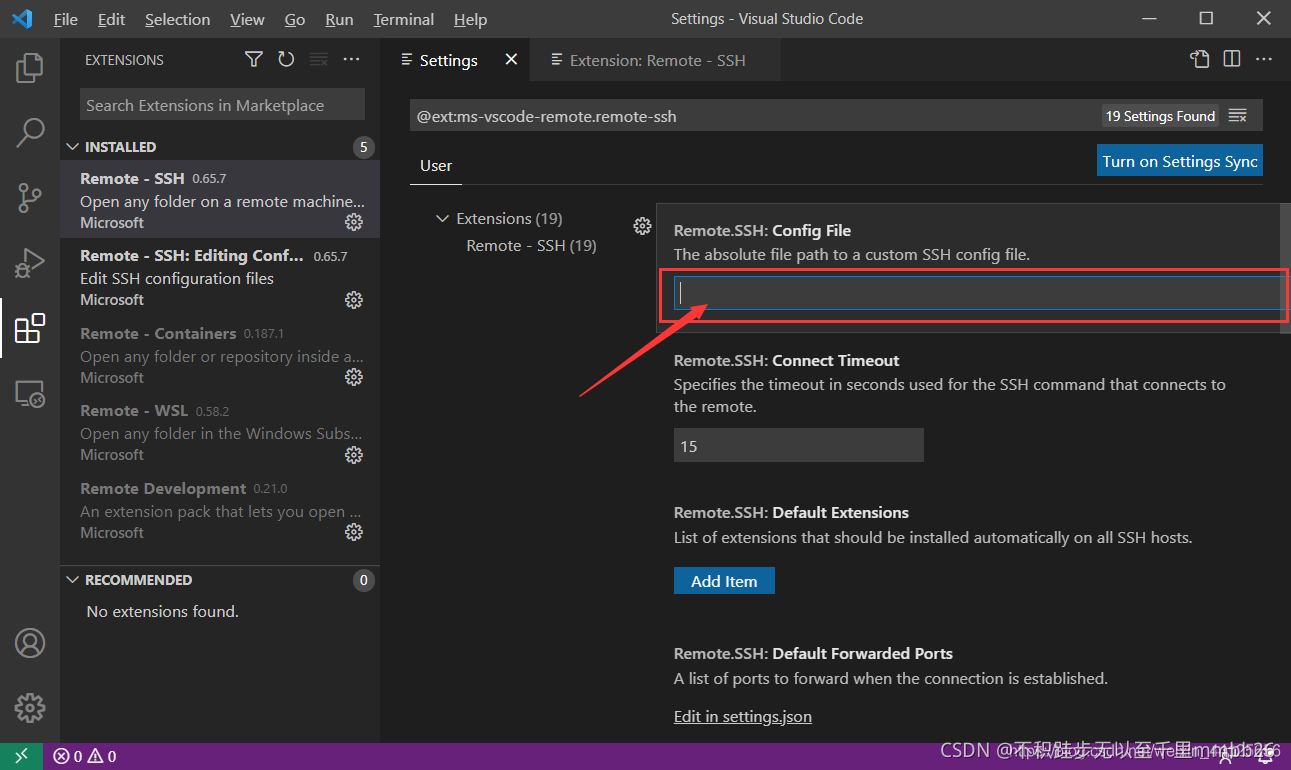
Task: Click the VS Code logo icon
Action: tap(22, 19)
